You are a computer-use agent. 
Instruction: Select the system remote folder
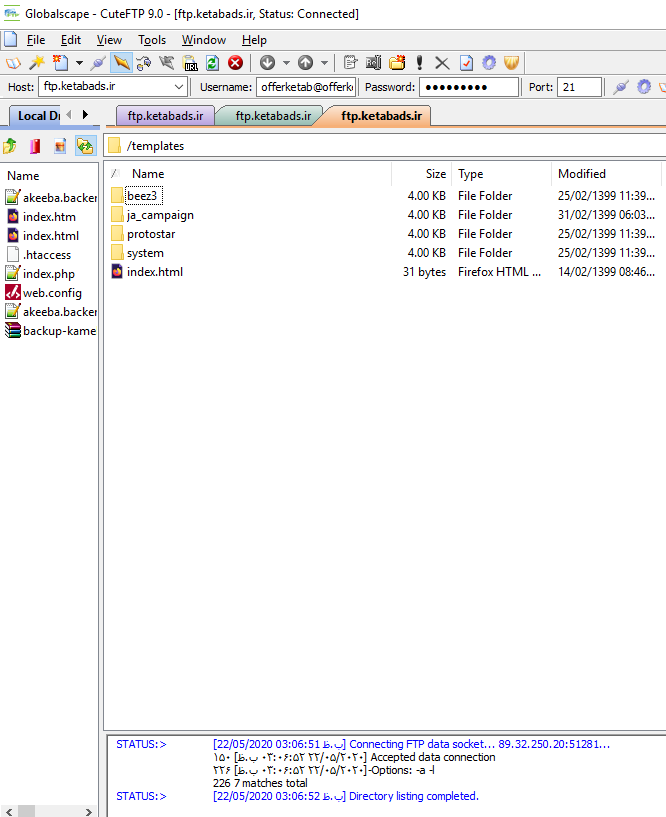[x=145, y=253]
